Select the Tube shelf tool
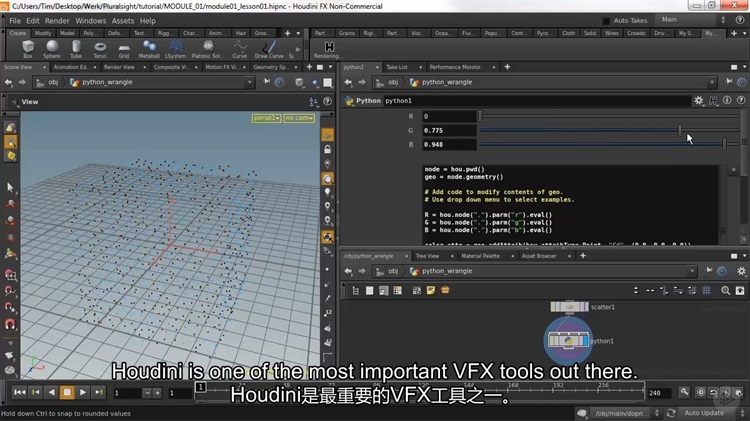 click(76, 49)
